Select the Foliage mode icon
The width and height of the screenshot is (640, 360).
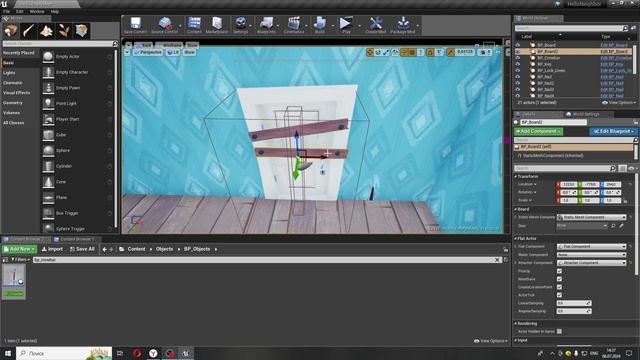coord(63,31)
